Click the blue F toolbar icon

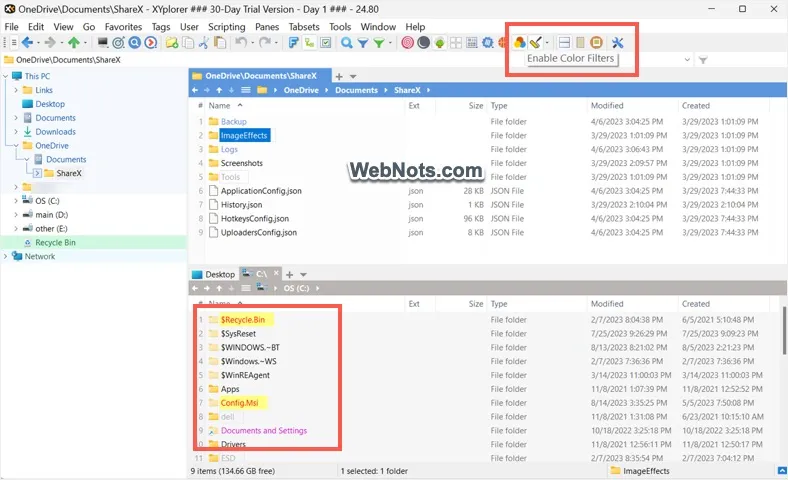293,43
